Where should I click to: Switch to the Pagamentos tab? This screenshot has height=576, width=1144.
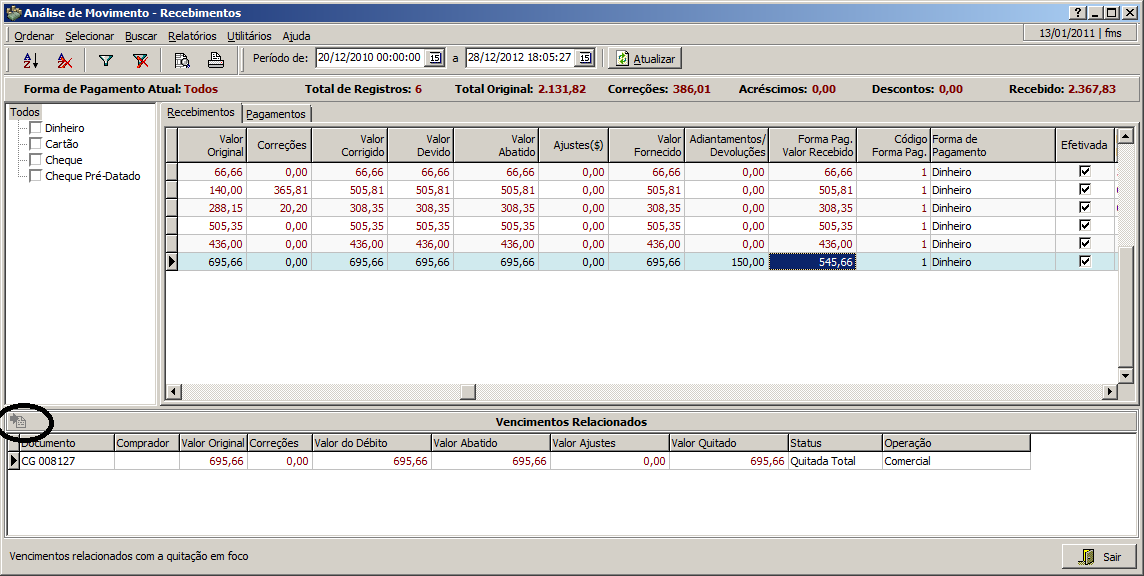click(x=276, y=114)
